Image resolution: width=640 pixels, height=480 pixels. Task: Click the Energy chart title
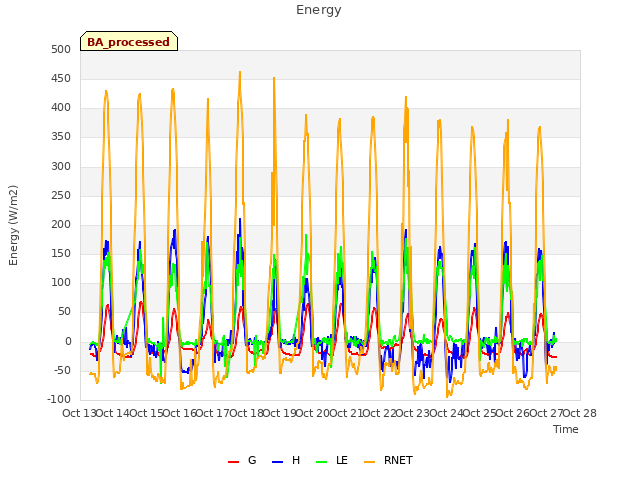click(319, 10)
